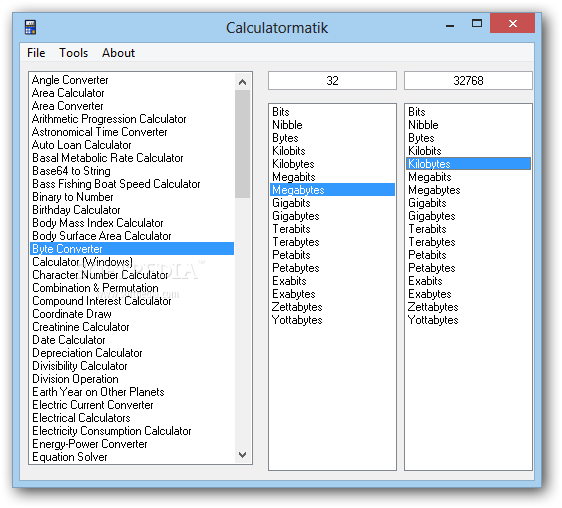Select Combination & Permutation entry
This screenshot has height=508, width=562.
[x=132, y=288]
